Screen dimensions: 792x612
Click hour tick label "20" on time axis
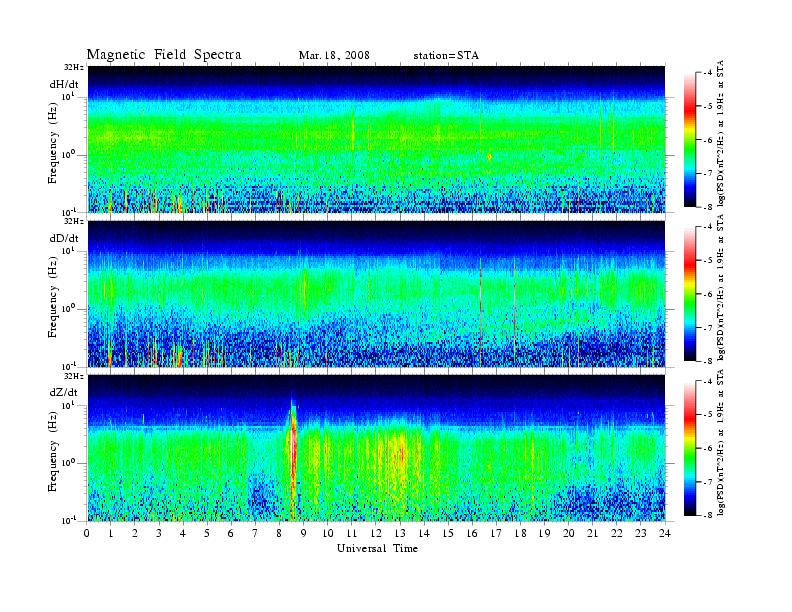[x=569, y=533]
